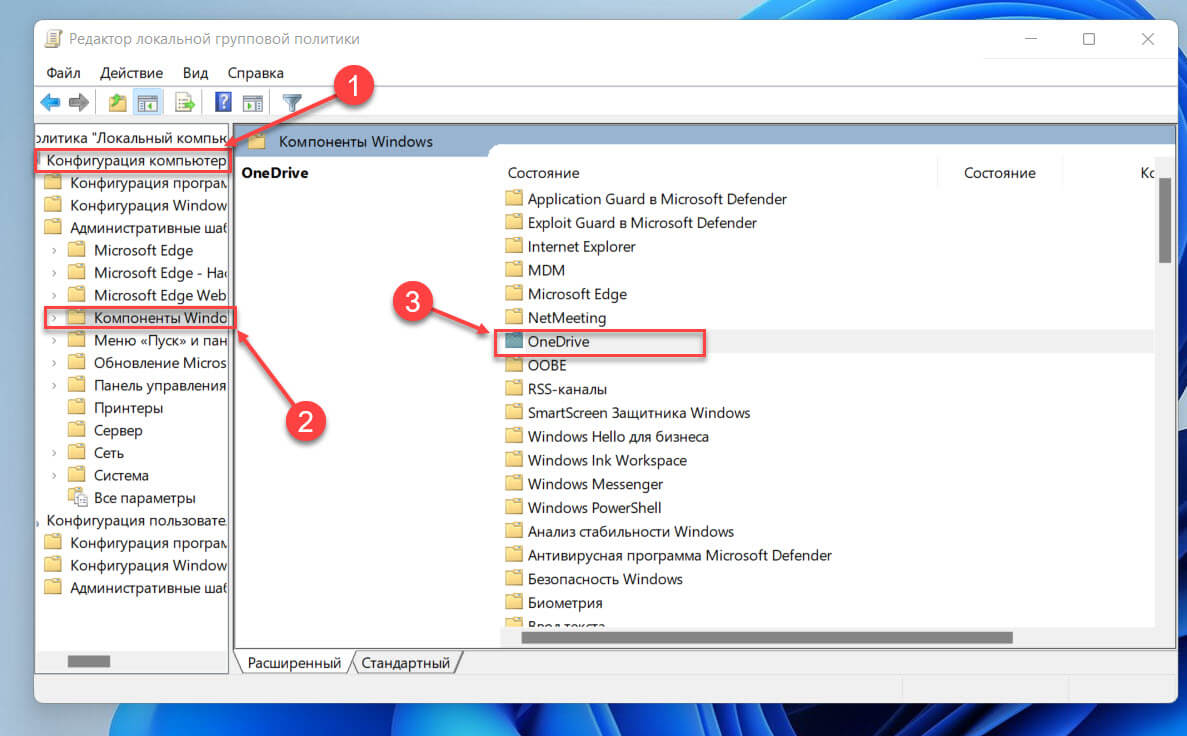The height and width of the screenshot is (736, 1187).
Task: Open the Справка menu
Action: click(x=255, y=73)
